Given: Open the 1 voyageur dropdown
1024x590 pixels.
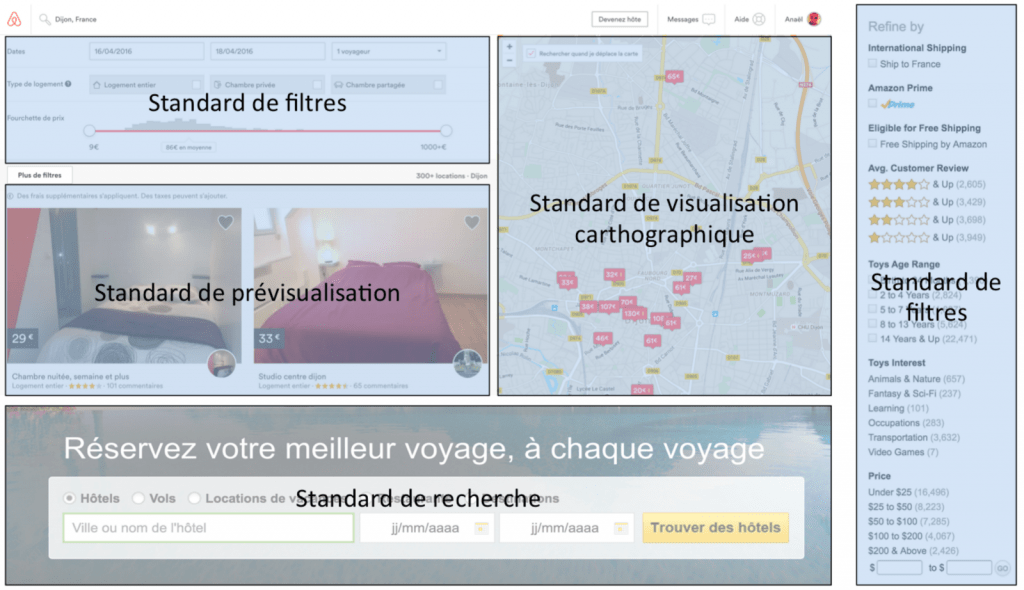Looking at the screenshot, I should click(388, 51).
